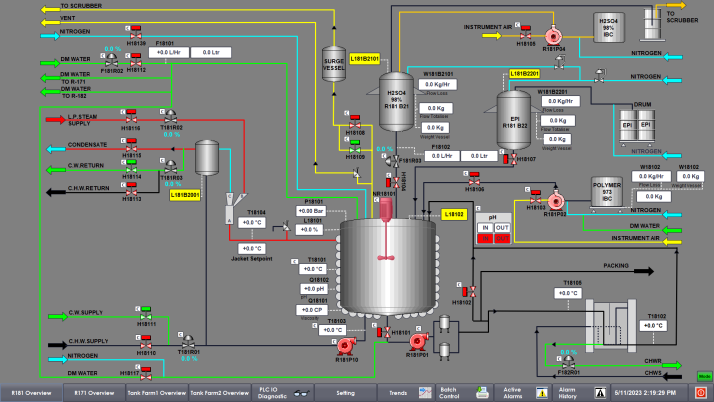Open Active Alarms list
The width and height of the screenshot is (714, 402).
(x=512, y=393)
